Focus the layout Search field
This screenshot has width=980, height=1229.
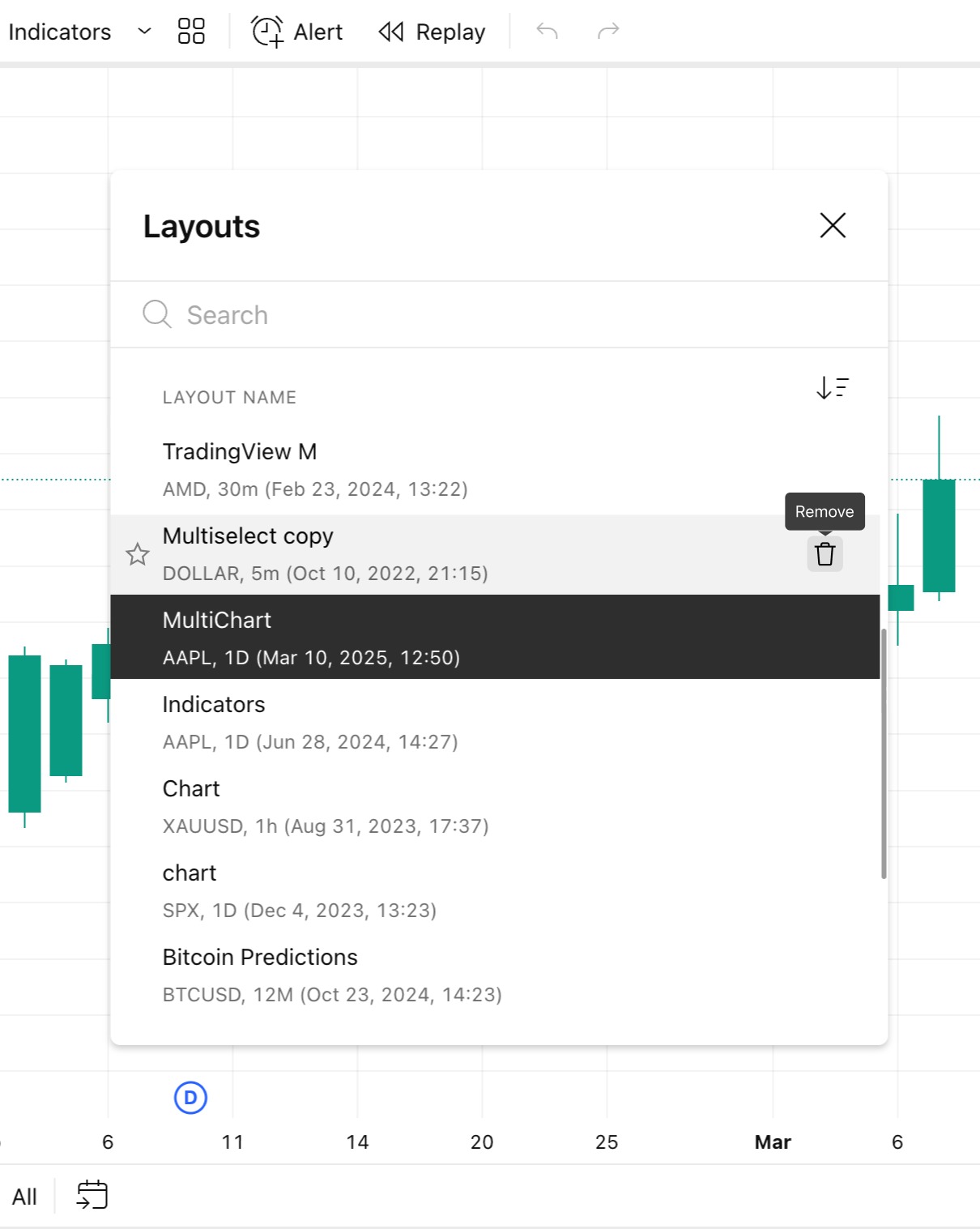coord(486,315)
